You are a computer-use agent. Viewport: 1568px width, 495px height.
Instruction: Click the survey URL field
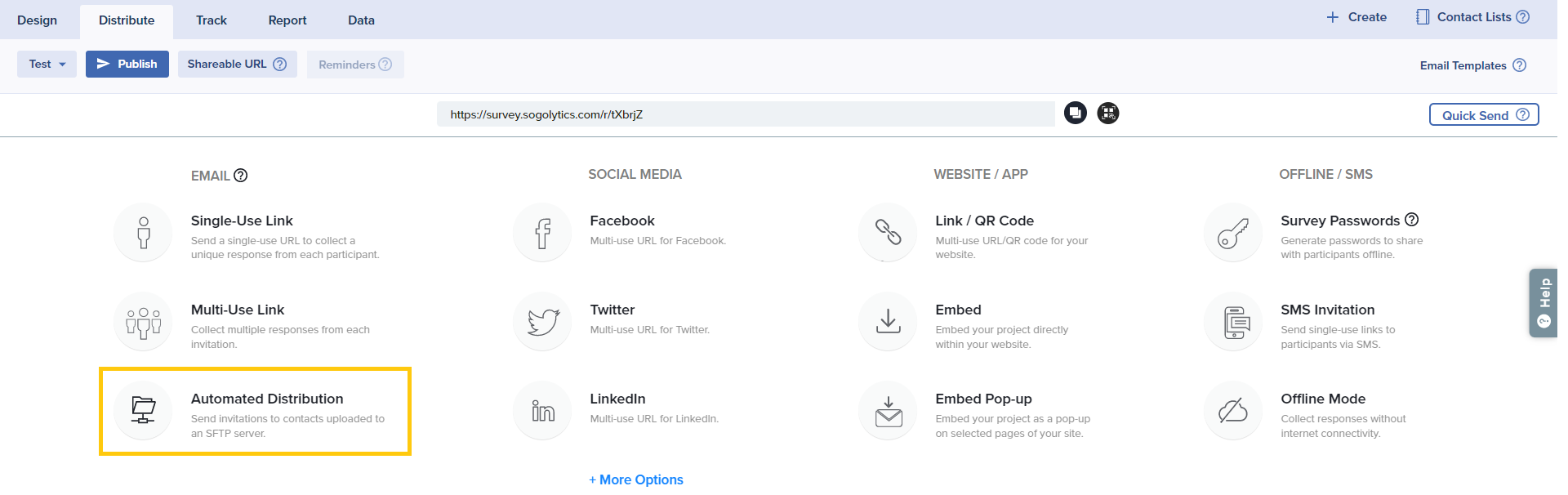point(745,114)
